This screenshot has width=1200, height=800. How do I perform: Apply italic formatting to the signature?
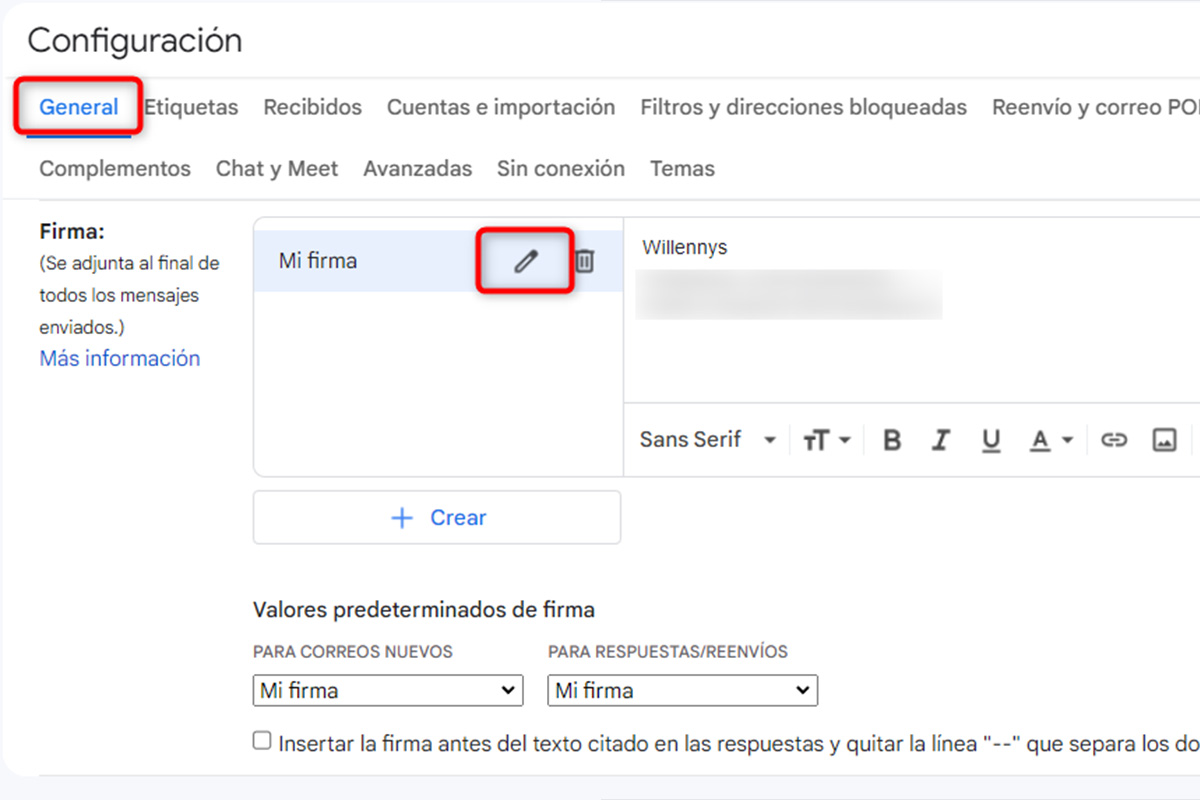tap(941, 439)
